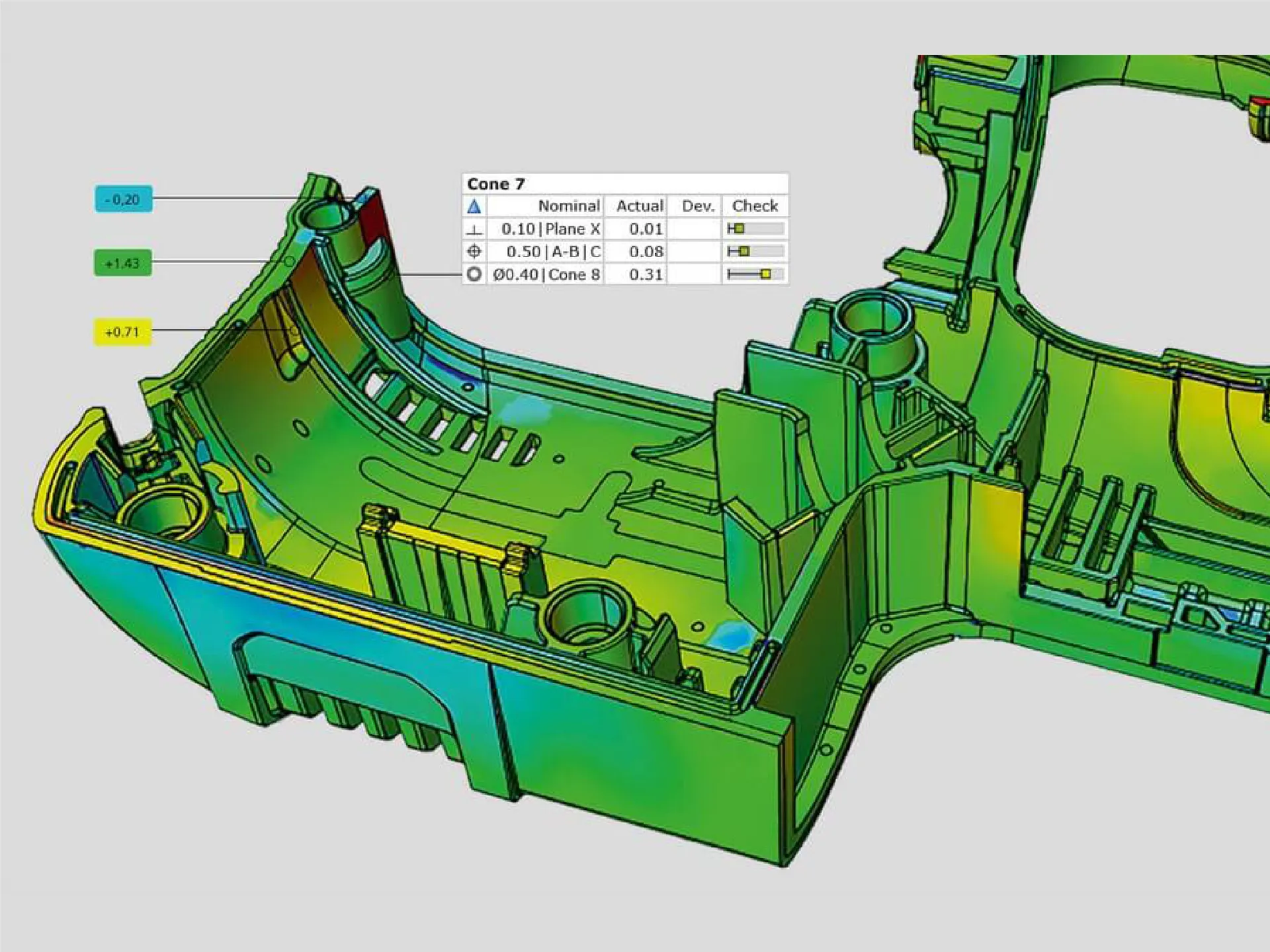1270x952 pixels.
Task: Click the Cone 8 concentricity check bar
Action: [755, 274]
